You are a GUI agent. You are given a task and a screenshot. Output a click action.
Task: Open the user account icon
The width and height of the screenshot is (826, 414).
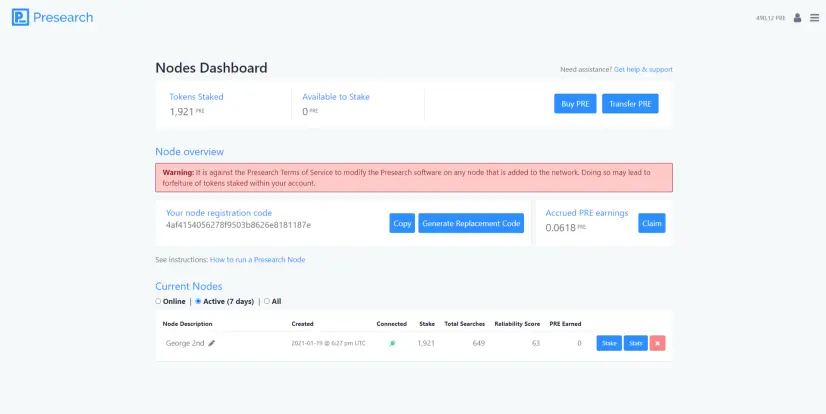coord(797,18)
